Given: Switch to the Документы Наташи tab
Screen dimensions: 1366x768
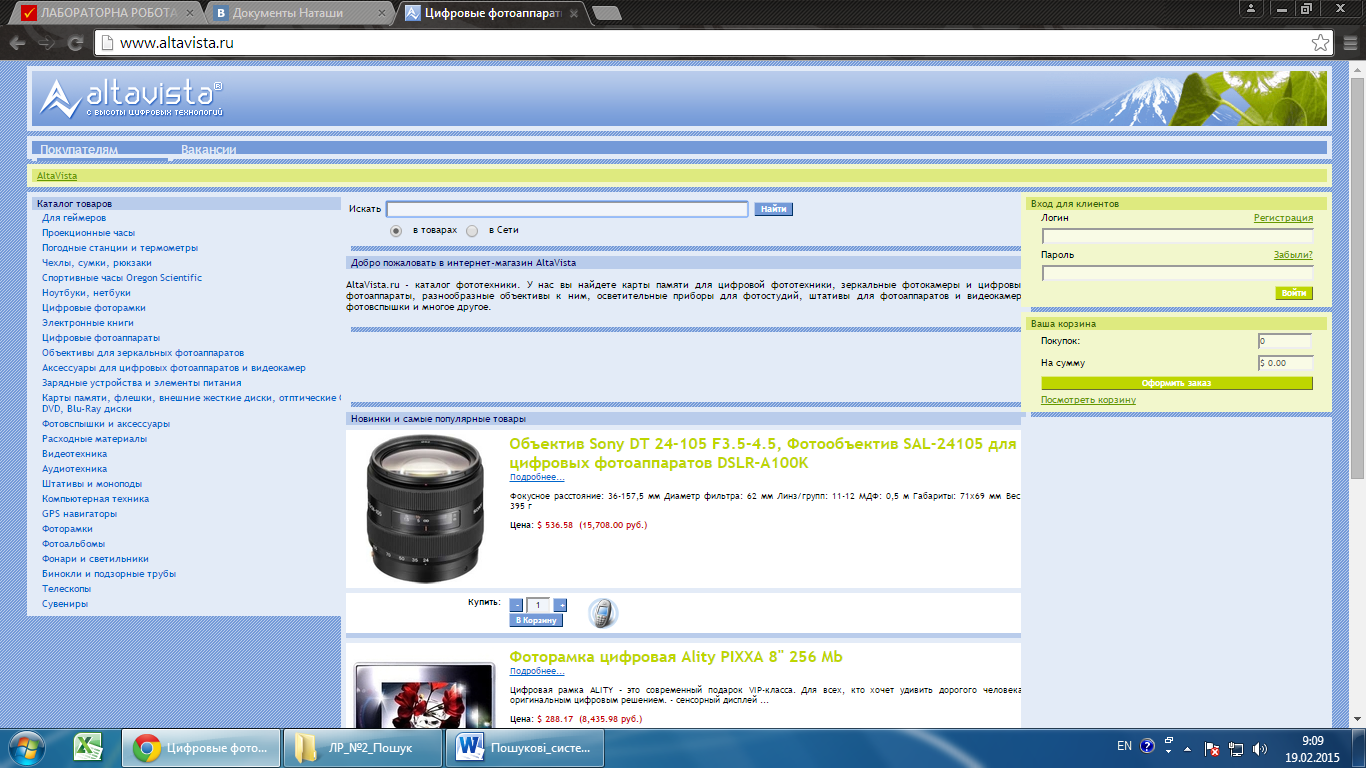Looking at the screenshot, I should tap(302, 13).
